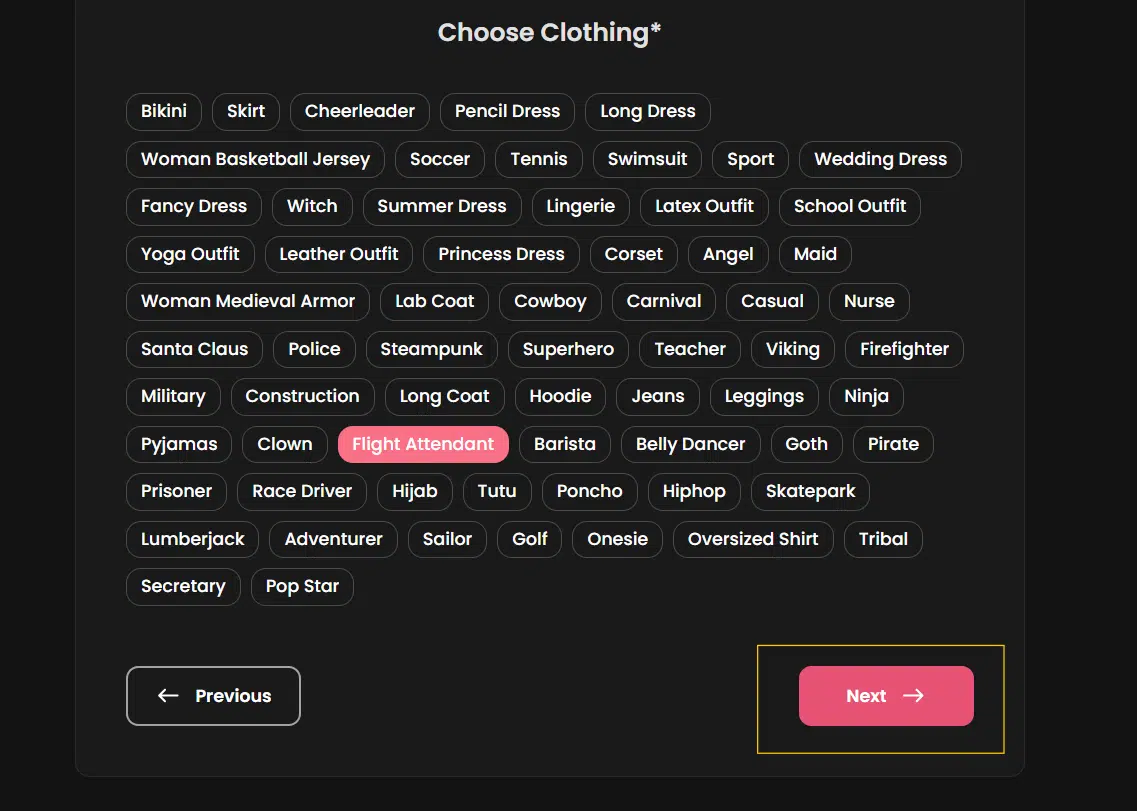Select the Oversized Shirt option
Image resolution: width=1137 pixels, height=811 pixels.
[752, 539]
